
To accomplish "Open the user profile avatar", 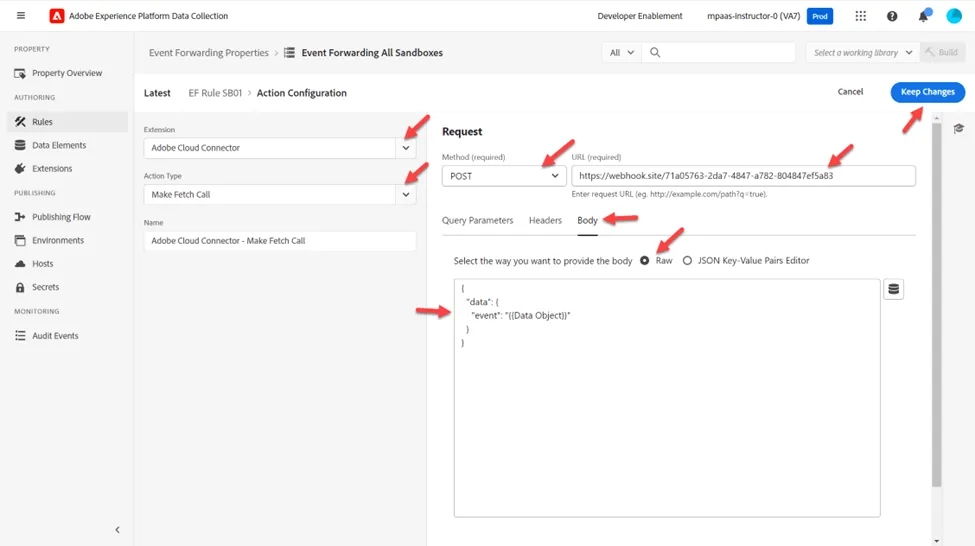I will pyautogui.click(x=954, y=16).
